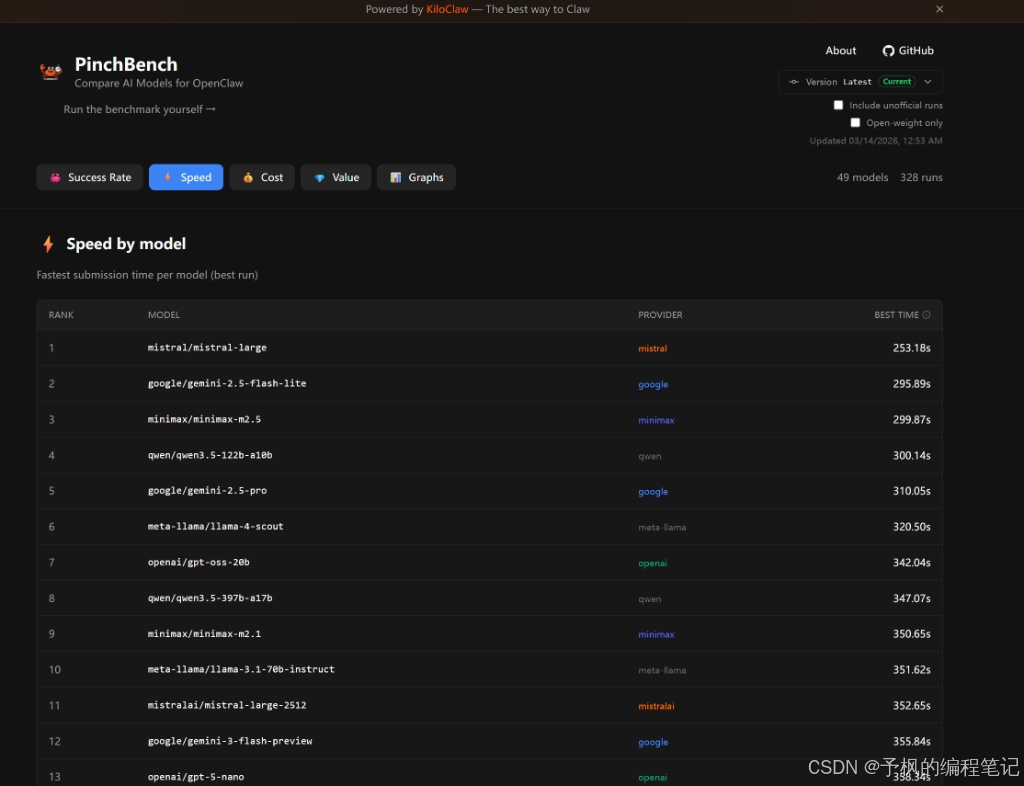Click the GitHub octocat icon
Screen dimensions: 1024x786
click(888, 51)
